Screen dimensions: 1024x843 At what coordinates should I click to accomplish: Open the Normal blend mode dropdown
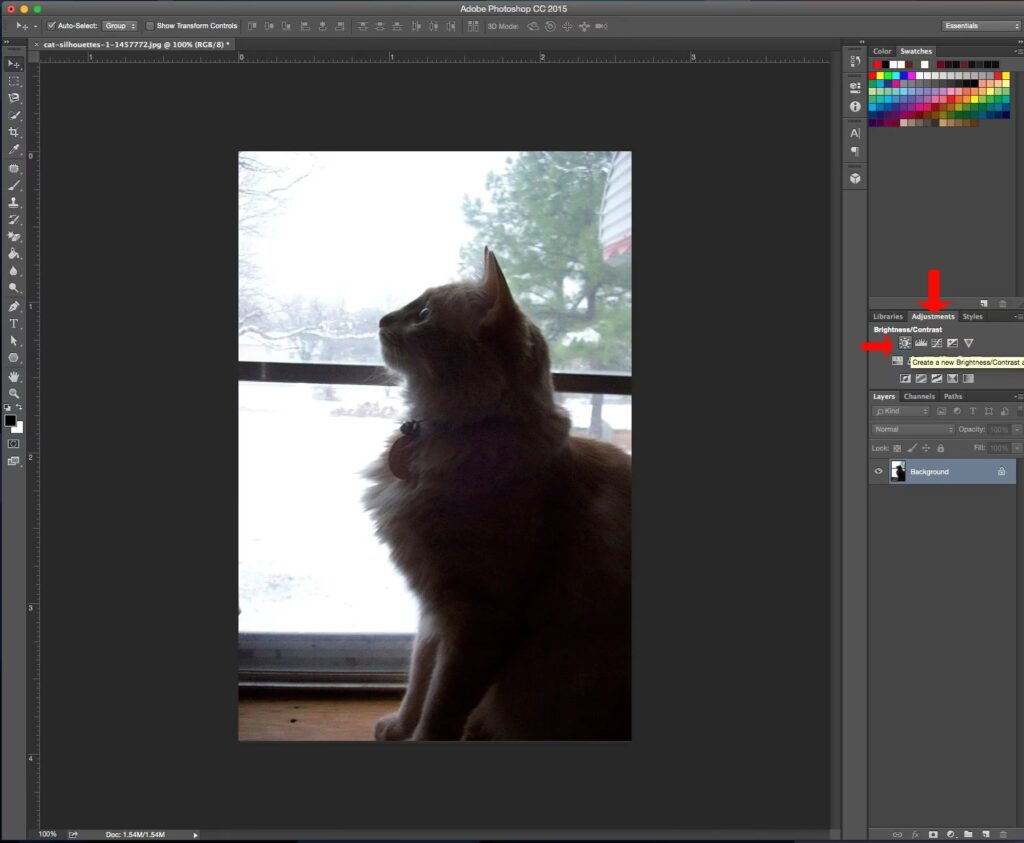click(912, 429)
